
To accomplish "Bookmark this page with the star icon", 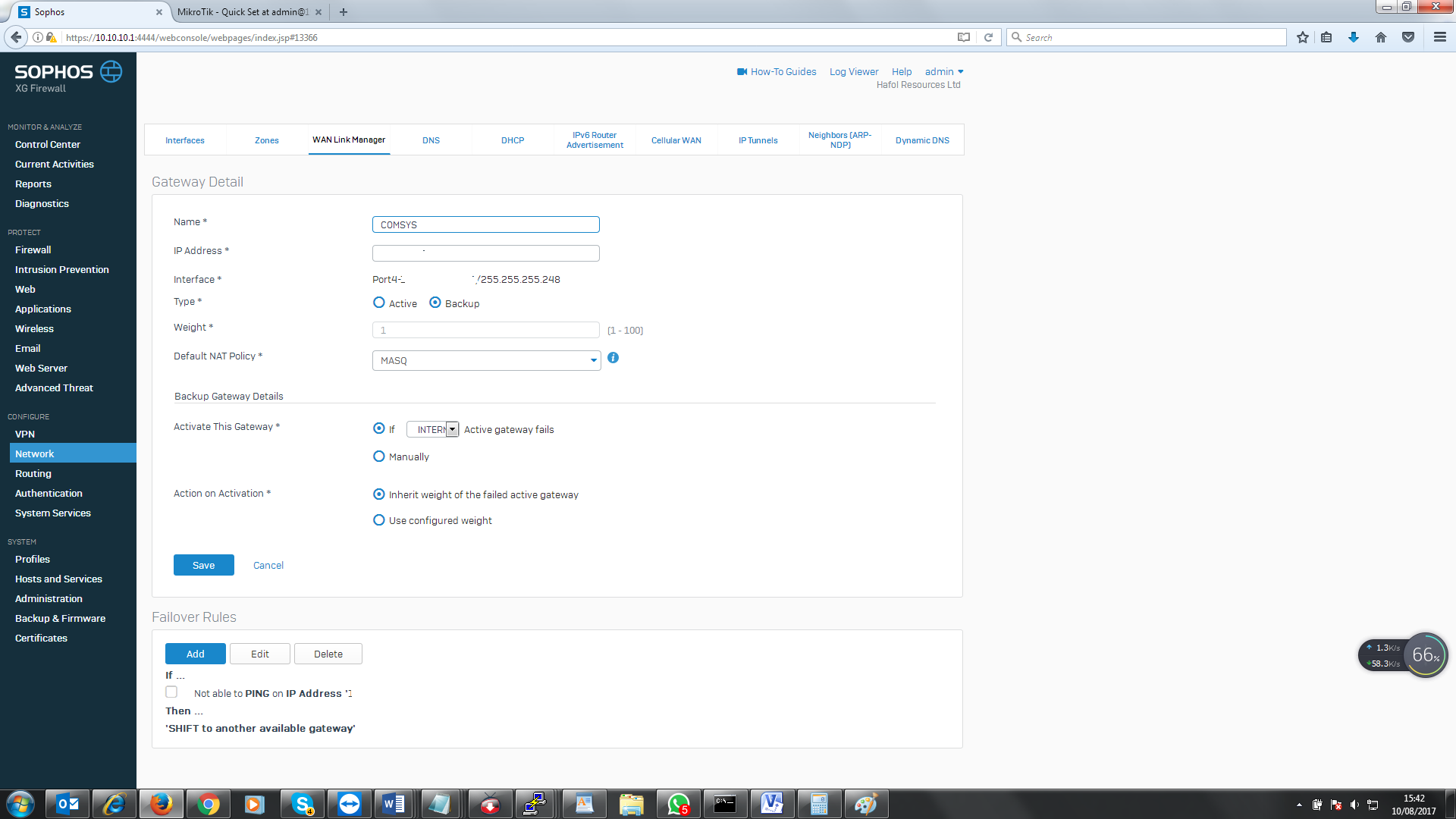I will (1302, 37).
